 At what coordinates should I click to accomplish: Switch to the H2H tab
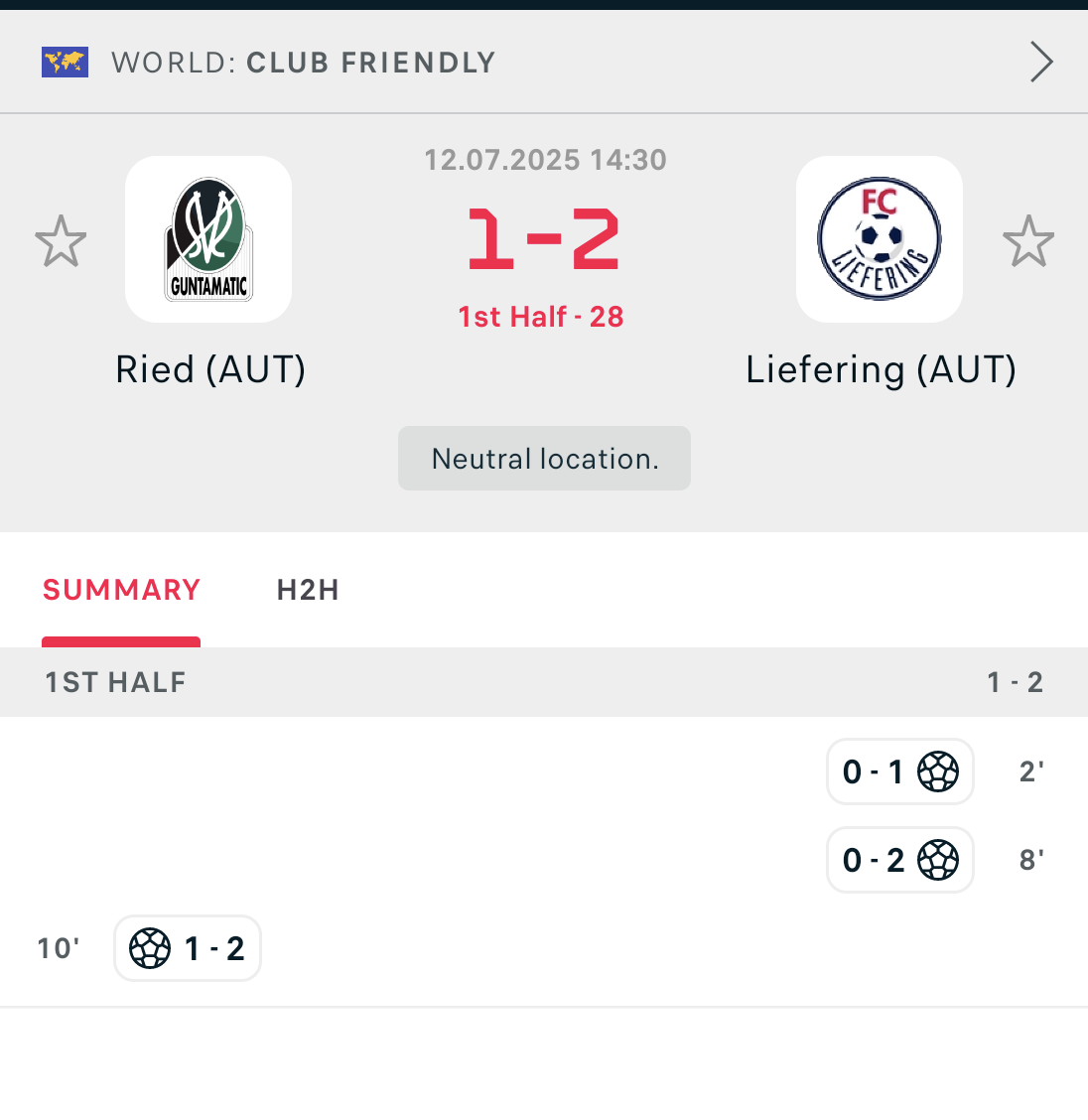[x=308, y=590]
